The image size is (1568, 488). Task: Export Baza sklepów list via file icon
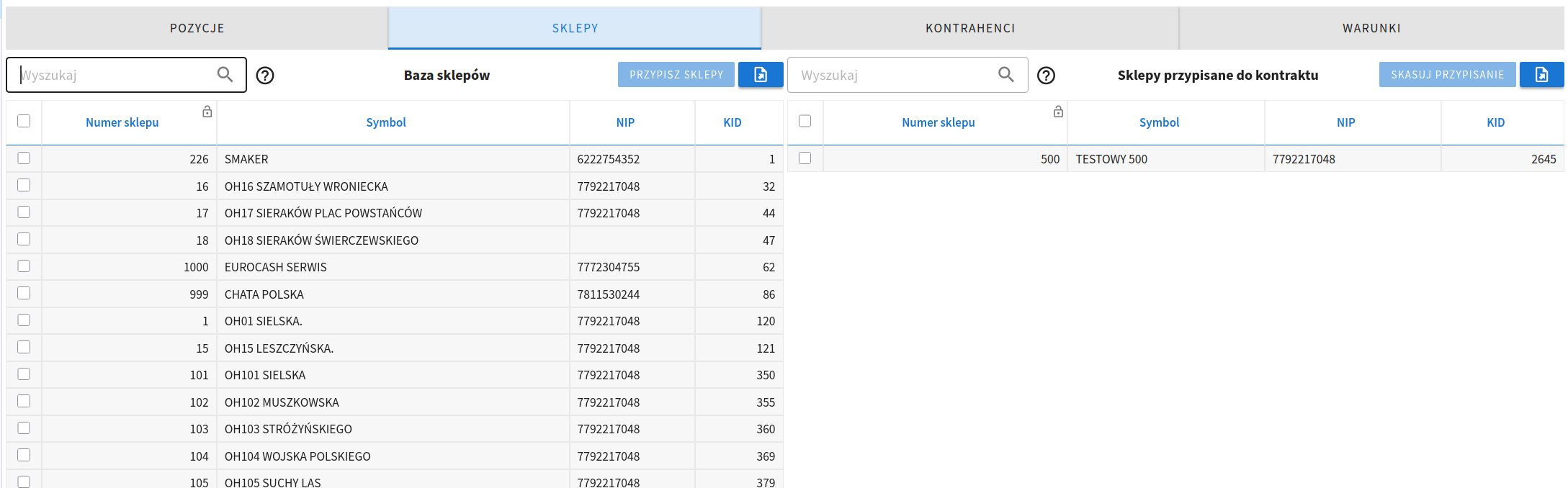760,75
